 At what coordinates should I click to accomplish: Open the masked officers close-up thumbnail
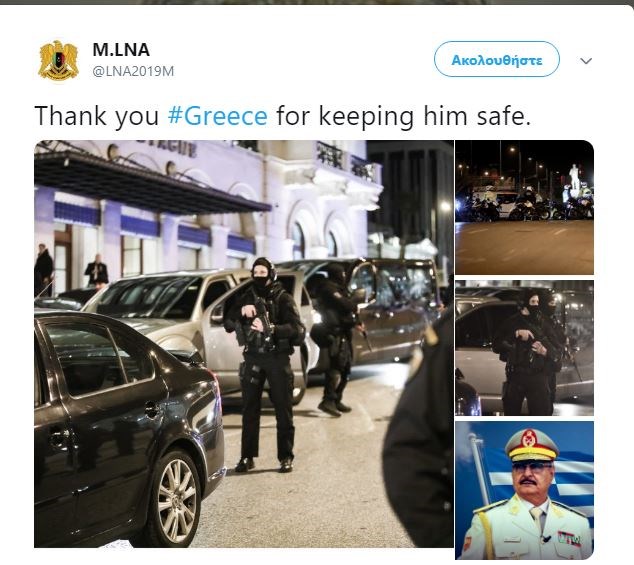(524, 348)
